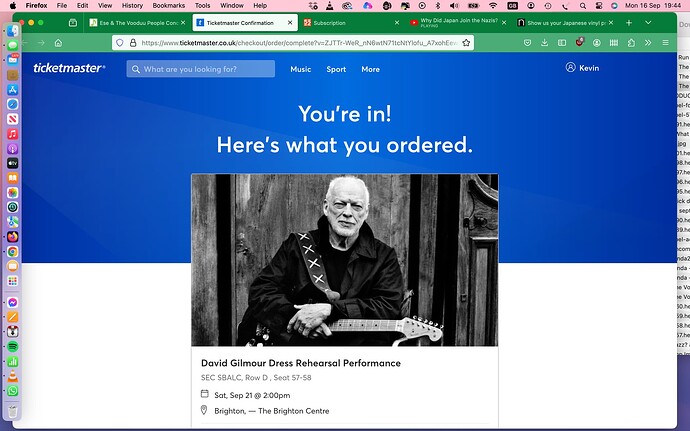Open the Firefox downloads panel
This screenshot has height=431, width=690.
tap(544, 43)
